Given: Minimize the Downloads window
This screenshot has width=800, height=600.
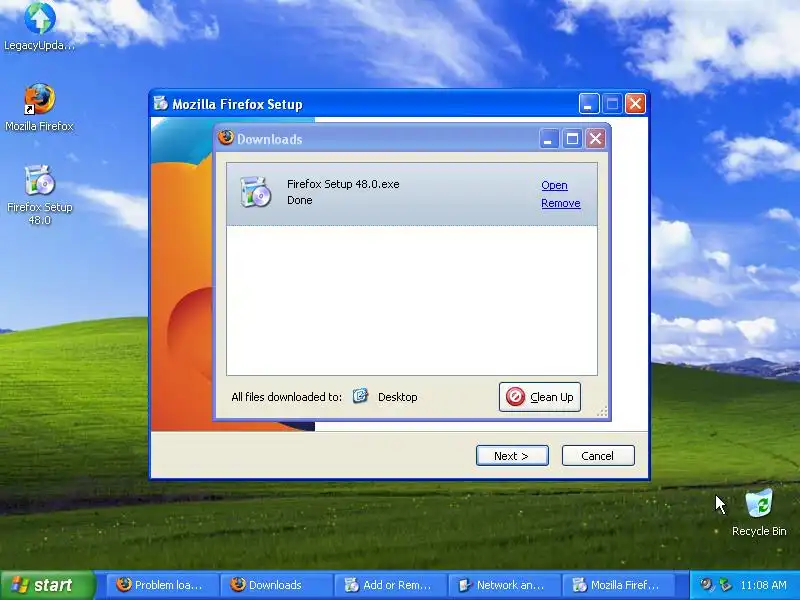Looking at the screenshot, I should click(548, 139).
